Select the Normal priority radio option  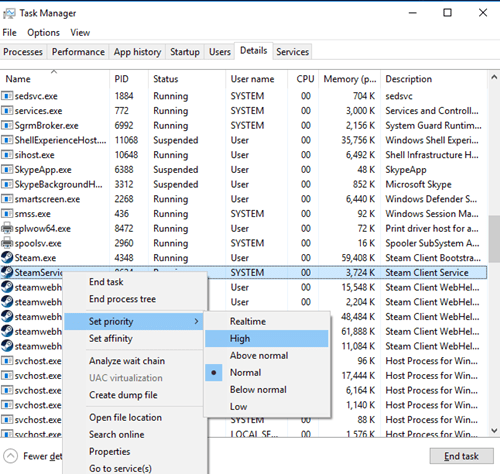[x=267, y=372]
